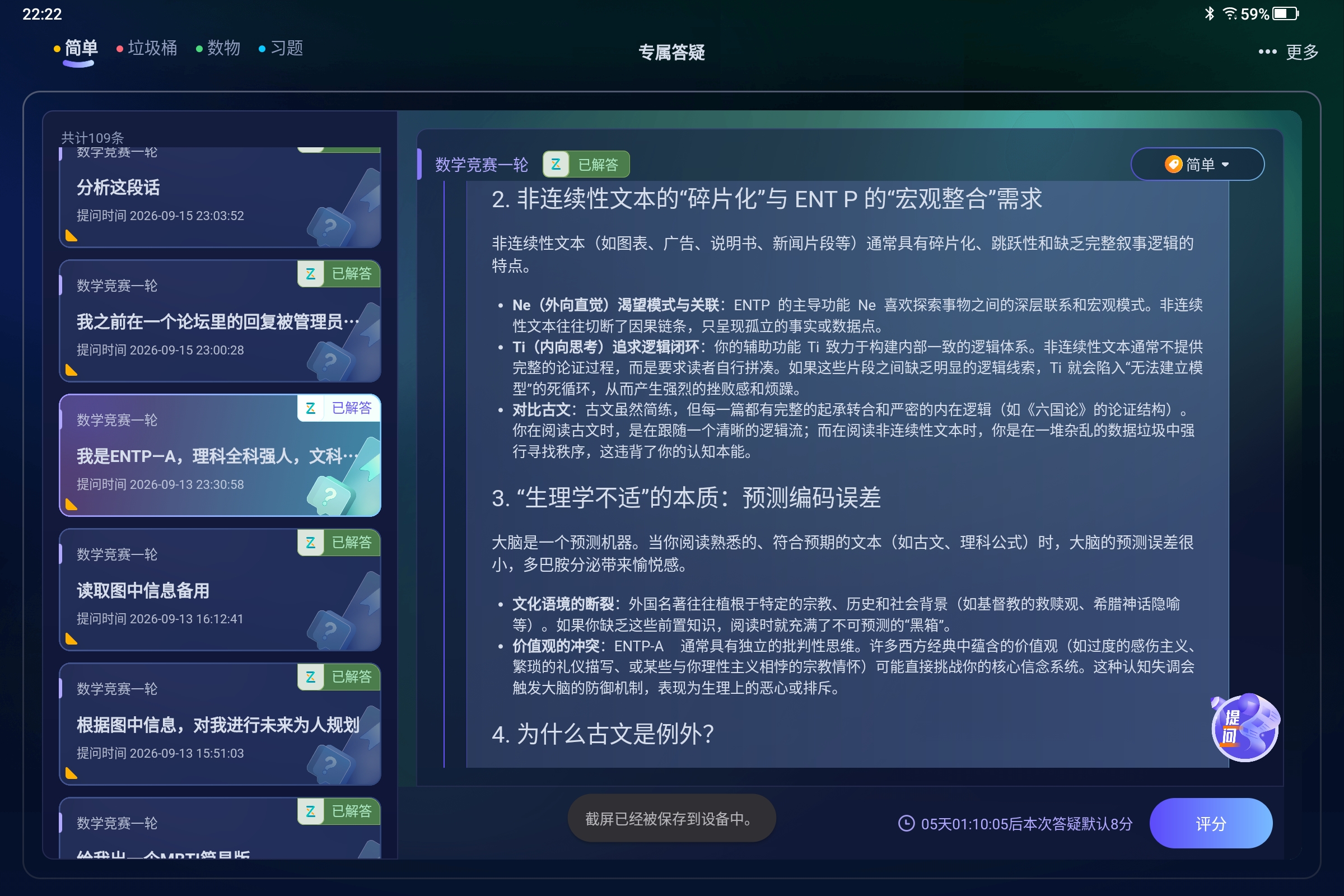Open the 更多 menu
1344x896 pixels.
1301,52
